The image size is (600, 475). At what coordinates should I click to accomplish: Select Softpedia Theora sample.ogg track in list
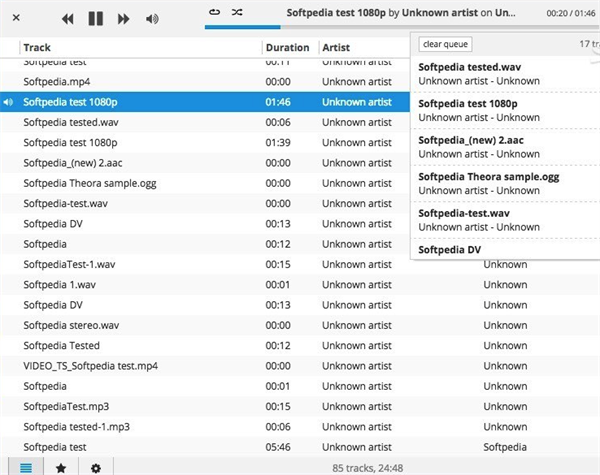pos(205,183)
